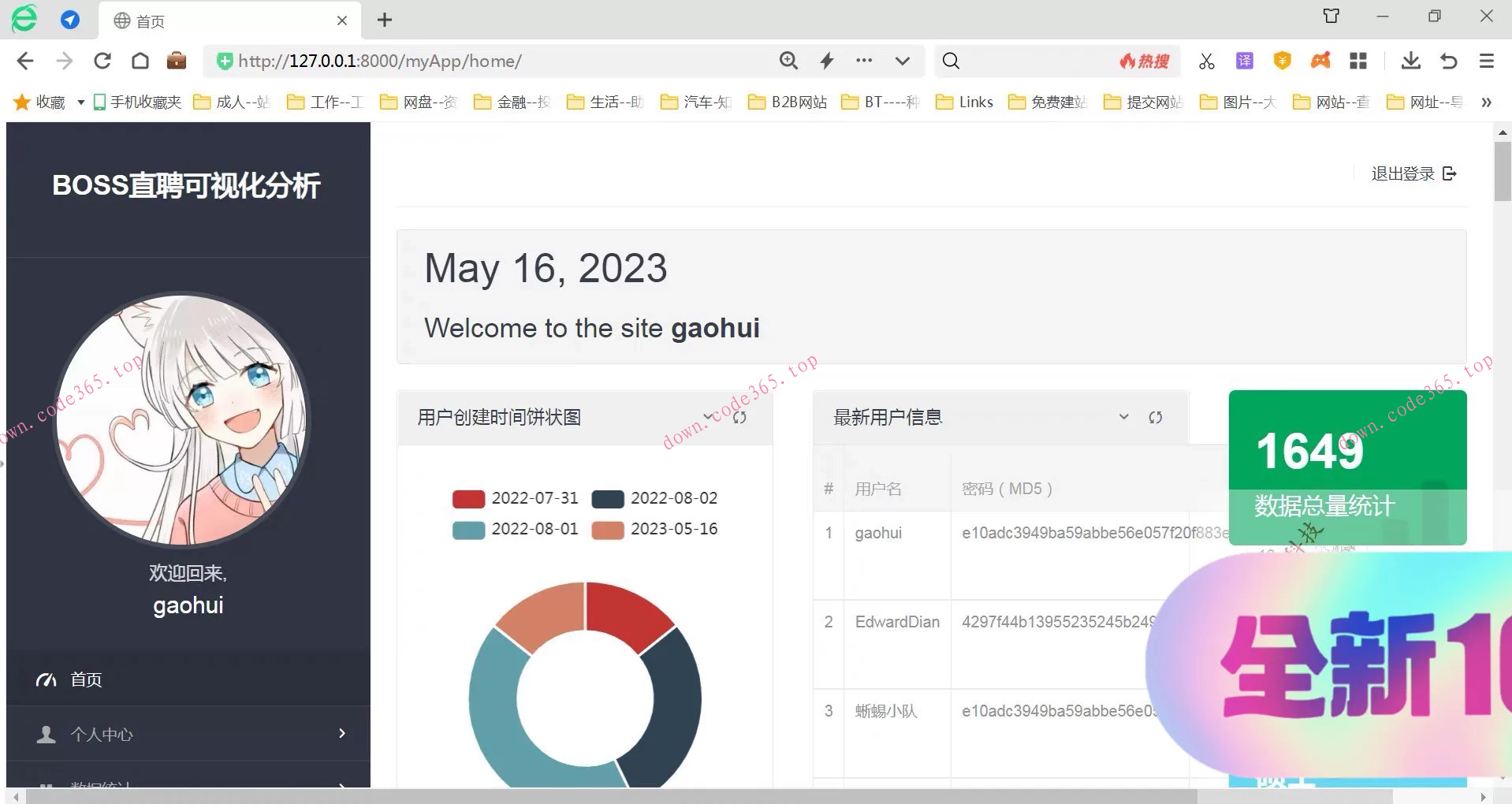Screen dimensions: 1512x804
Task: Click the security shield icon in address bar
Action: [225, 61]
